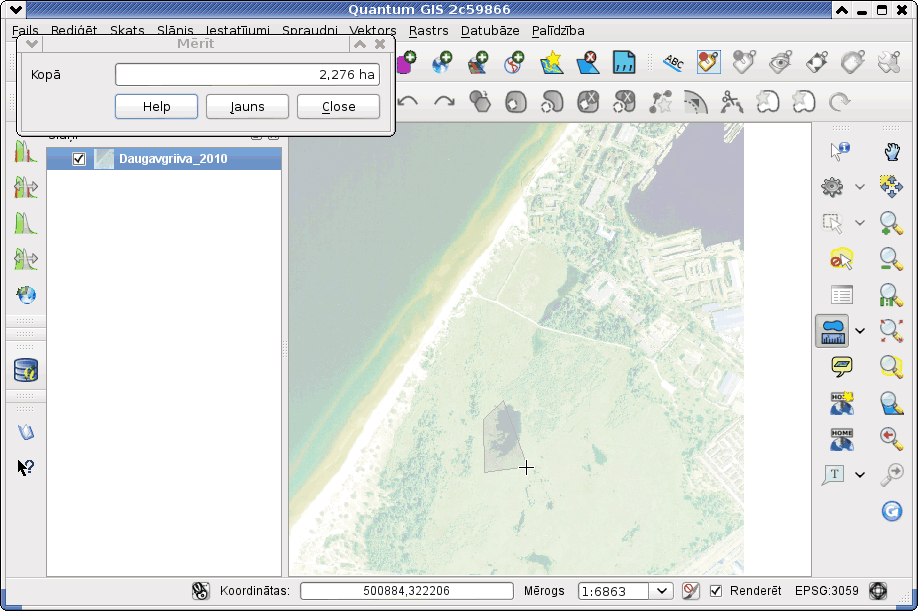Viewport: 918px width, 611px height.
Task: Click the Redo arrow icon
Action: pyautogui.click(x=444, y=102)
